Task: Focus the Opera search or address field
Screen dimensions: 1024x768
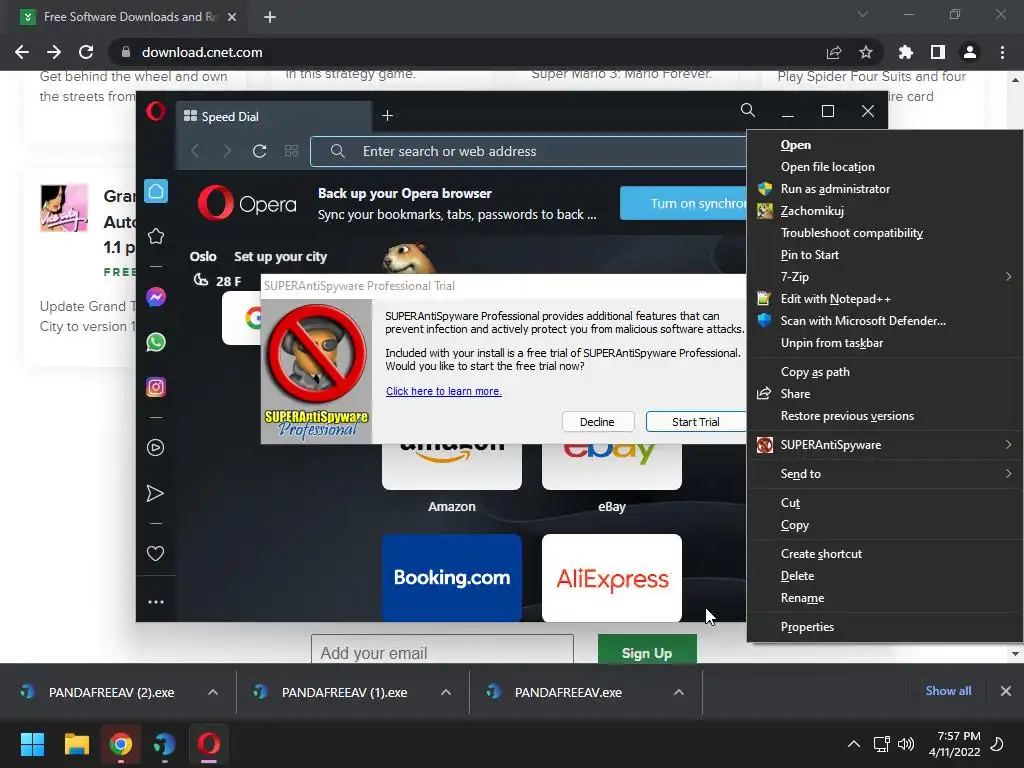Action: pos(529,152)
